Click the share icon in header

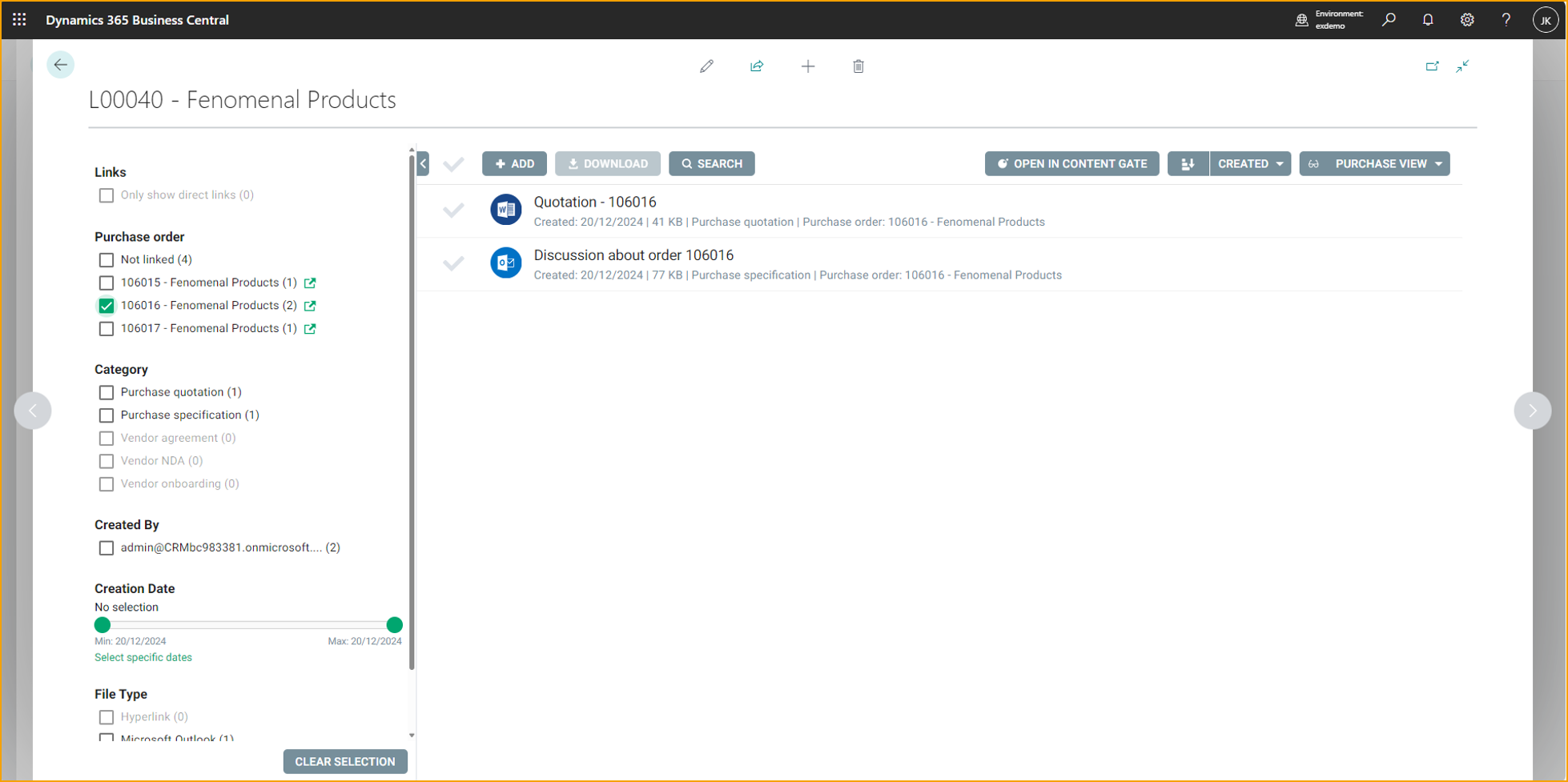click(x=757, y=66)
